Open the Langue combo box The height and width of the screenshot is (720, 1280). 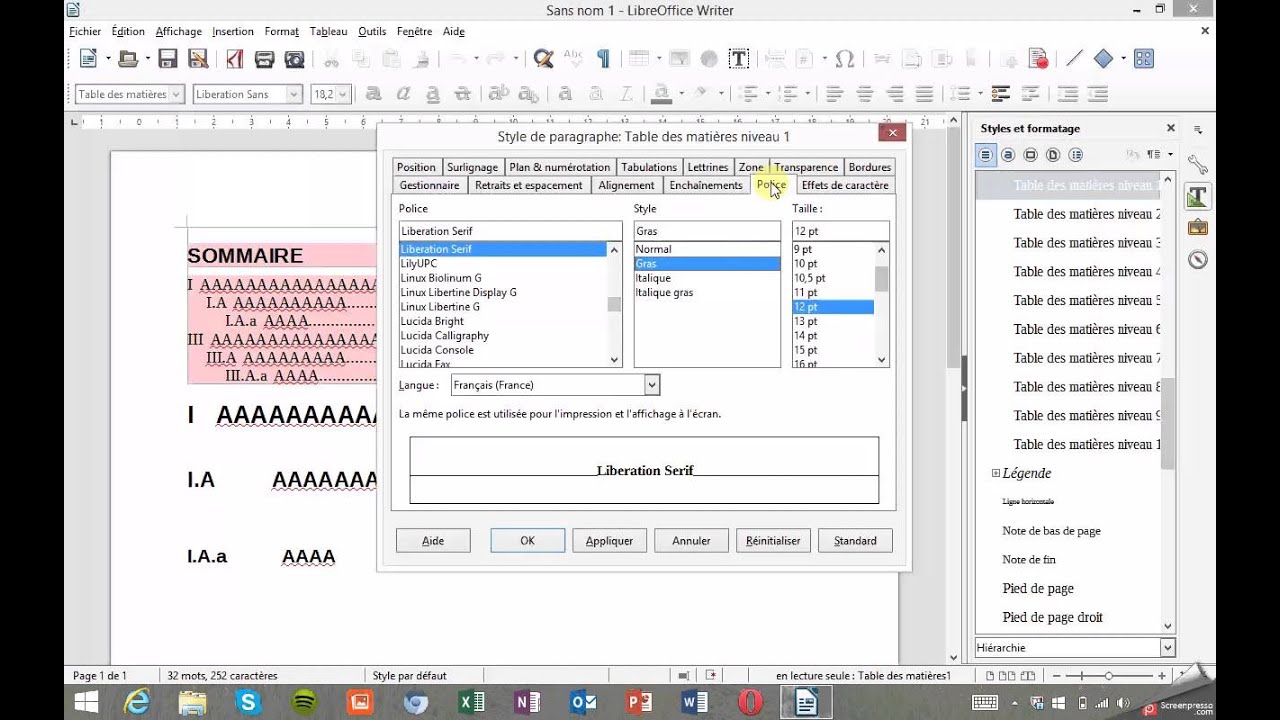point(555,385)
